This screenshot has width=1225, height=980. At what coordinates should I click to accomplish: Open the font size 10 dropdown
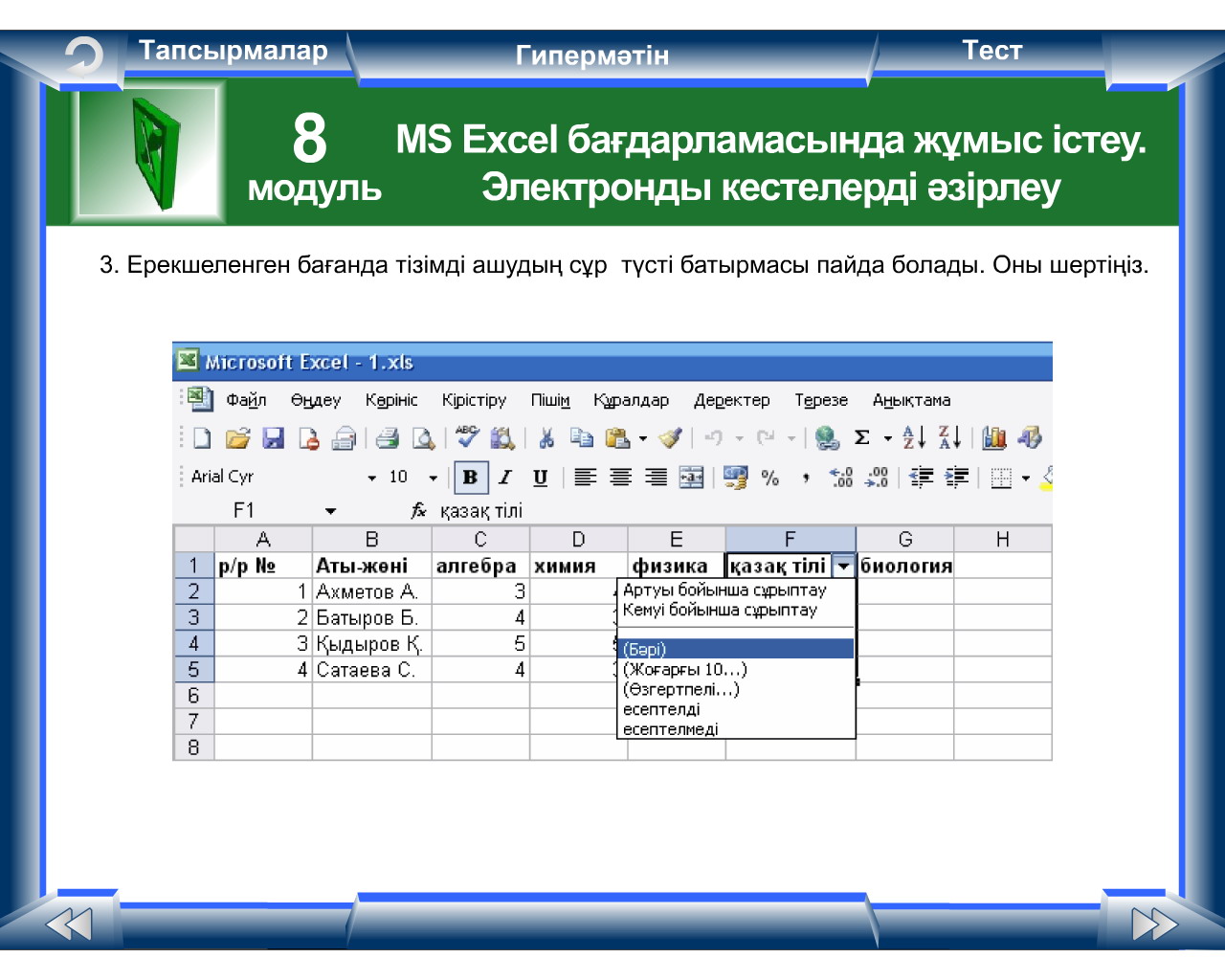pyautogui.click(x=433, y=478)
